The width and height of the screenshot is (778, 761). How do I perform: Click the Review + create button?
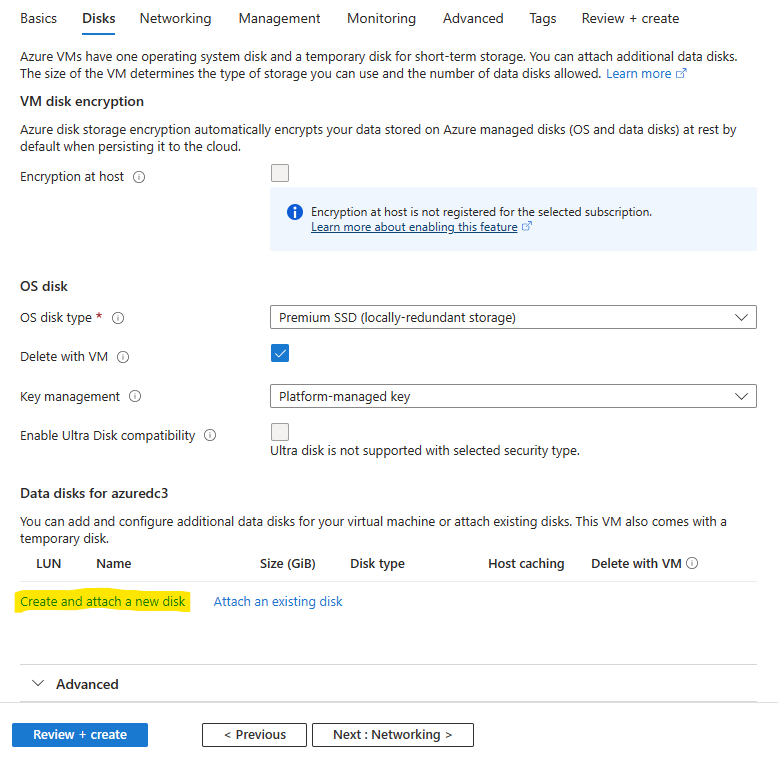[x=80, y=735]
